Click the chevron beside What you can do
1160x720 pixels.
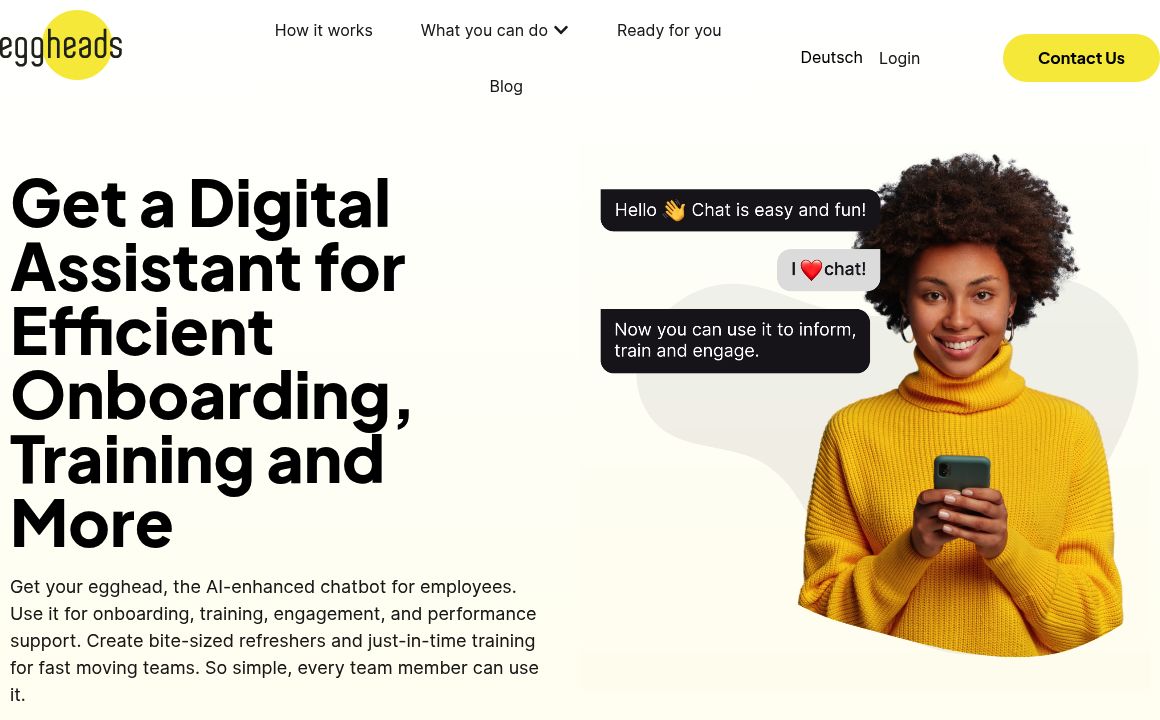click(561, 30)
